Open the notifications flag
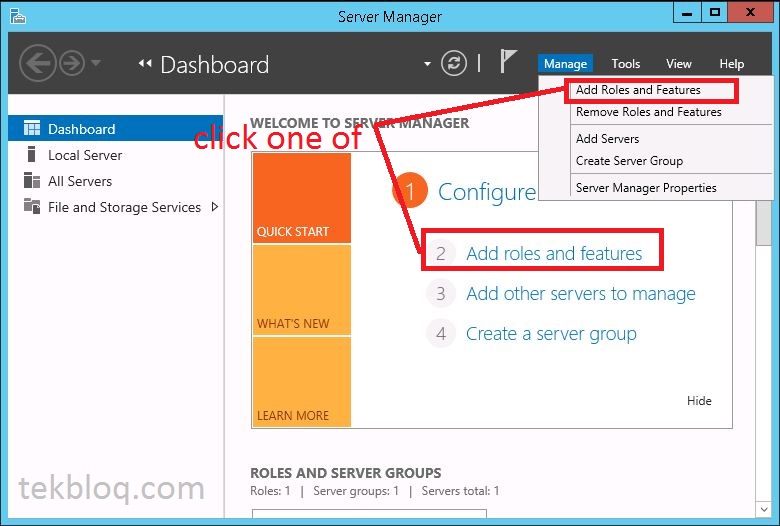 [x=508, y=62]
